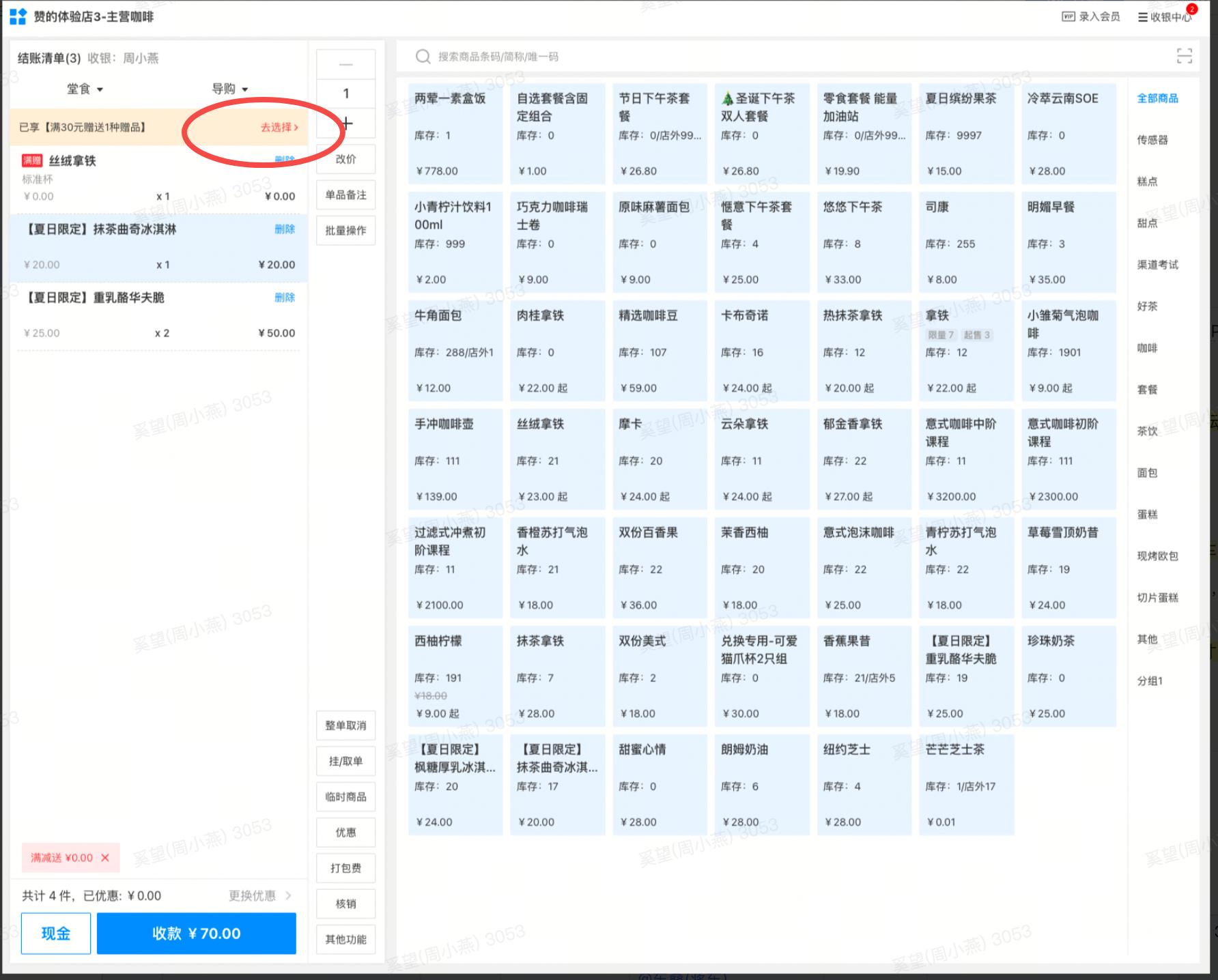Open the 收银中心 hamburger menu
Screen dimensions: 1218x980
[x=1142, y=17]
